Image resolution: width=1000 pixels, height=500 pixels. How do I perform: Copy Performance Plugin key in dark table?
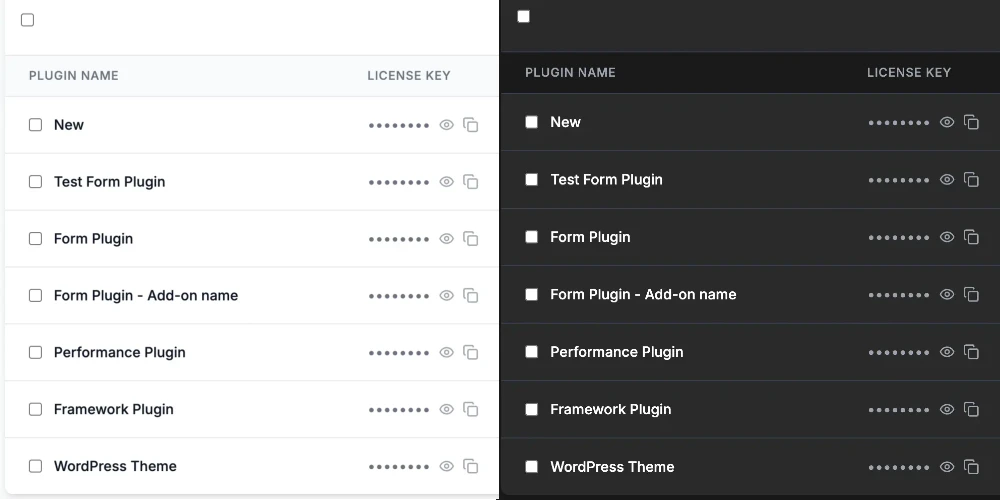pyautogui.click(x=971, y=352)
